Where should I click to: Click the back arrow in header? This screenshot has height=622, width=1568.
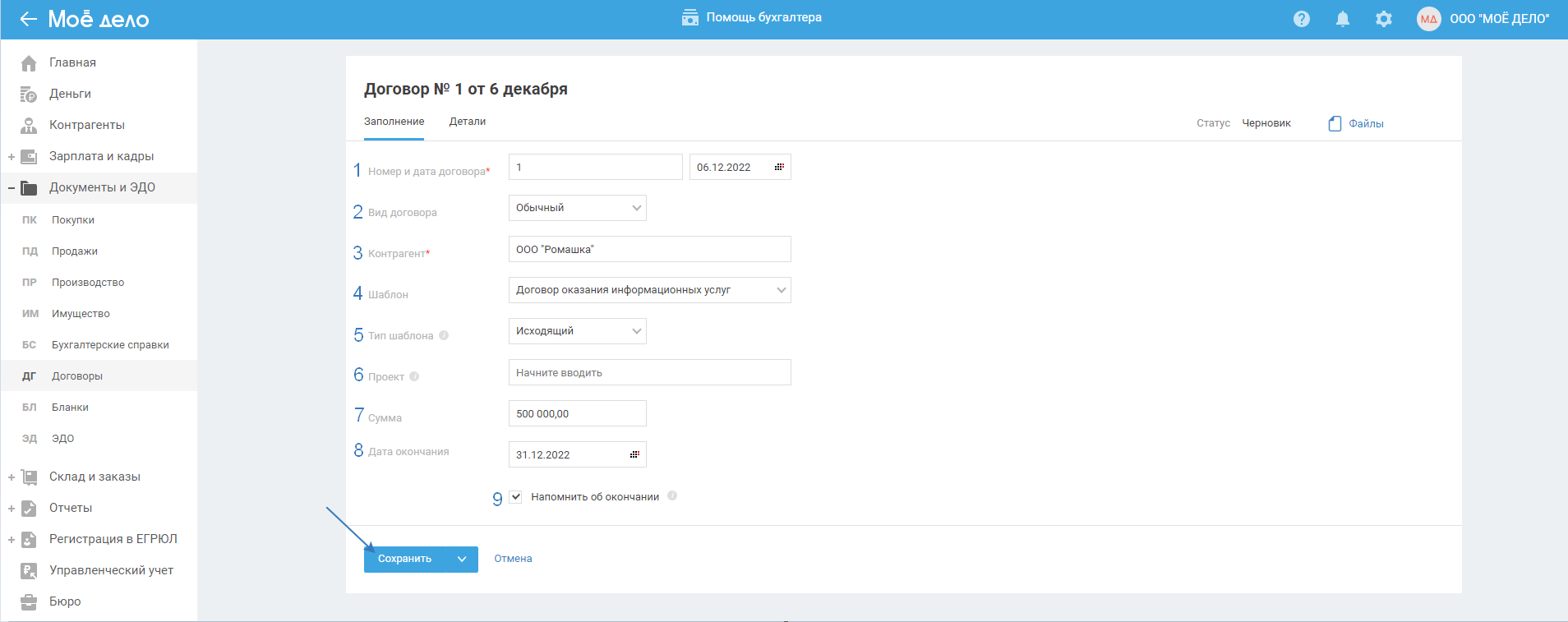point(29,19)
